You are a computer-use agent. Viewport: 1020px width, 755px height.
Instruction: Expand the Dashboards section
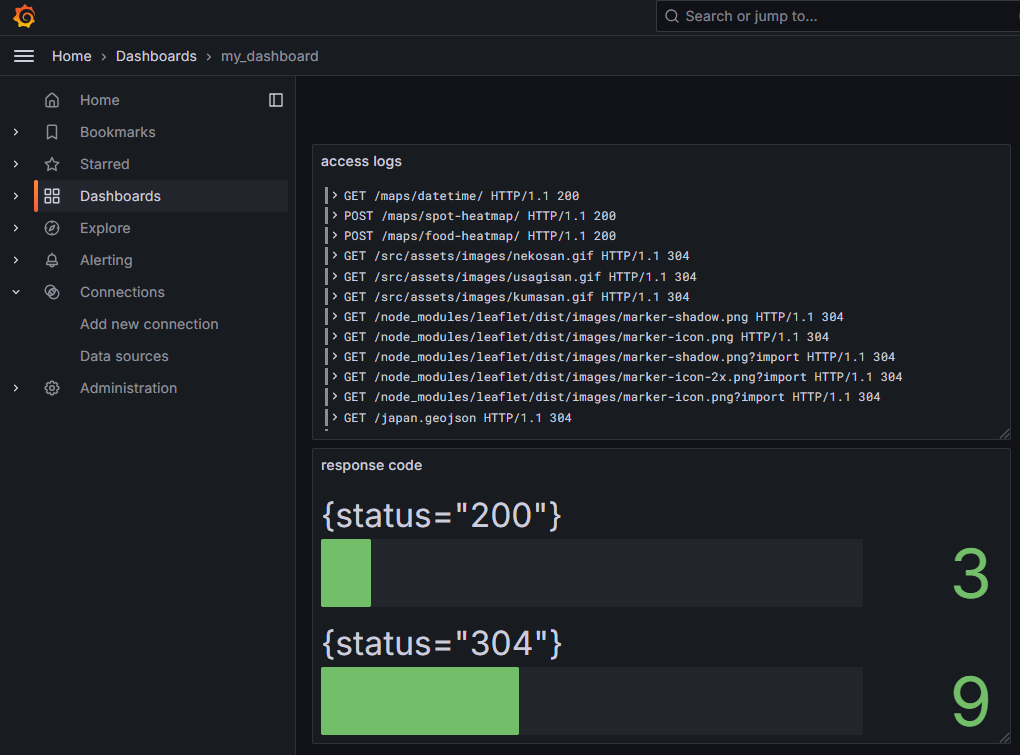[x=16, y=196]
